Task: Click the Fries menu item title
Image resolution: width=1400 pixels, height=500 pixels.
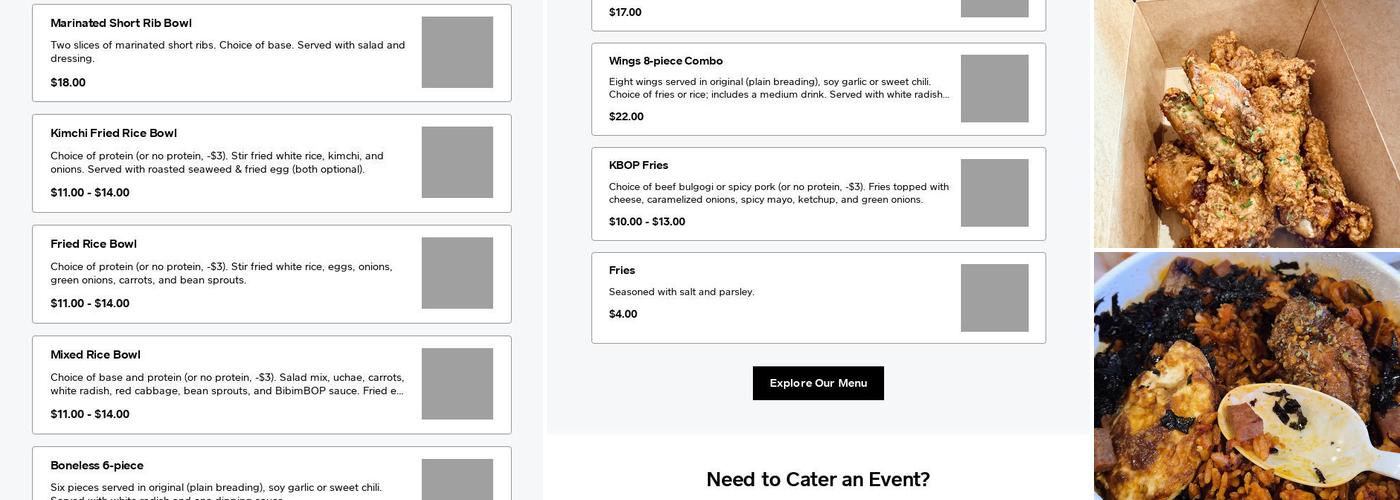Action: [x=622, y=270]
